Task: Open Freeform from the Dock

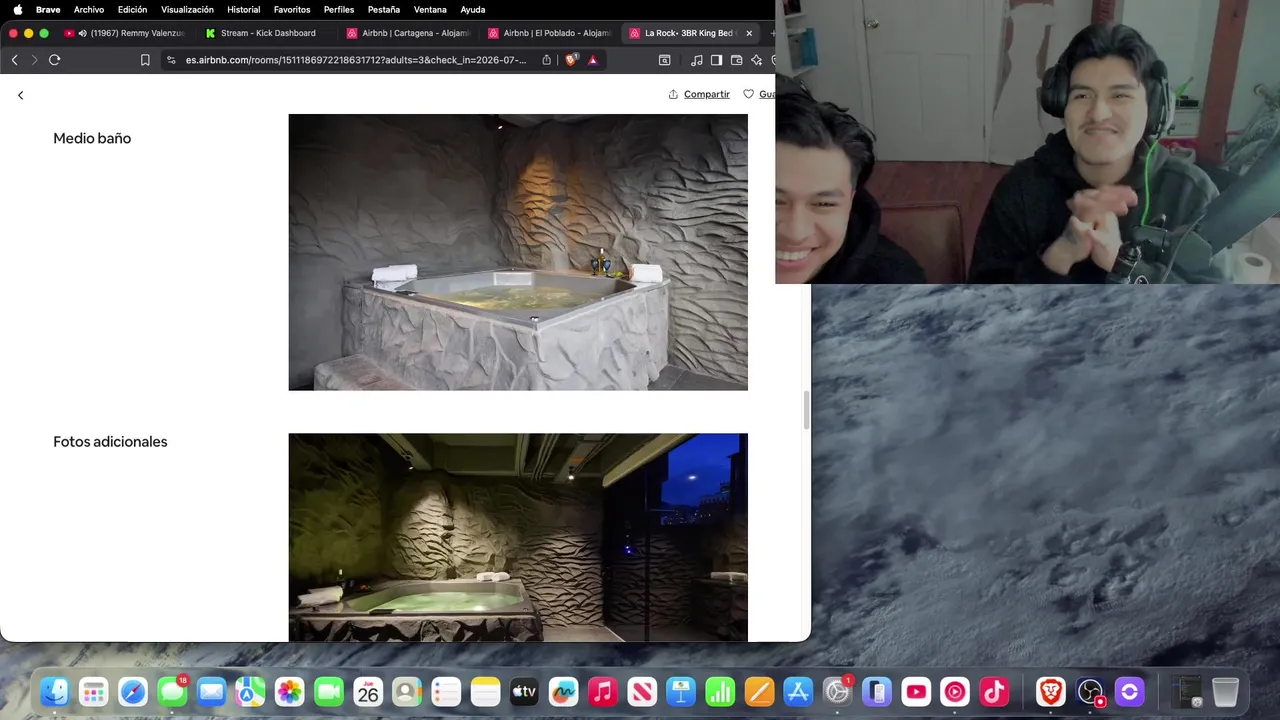Action: click(564, 692)
